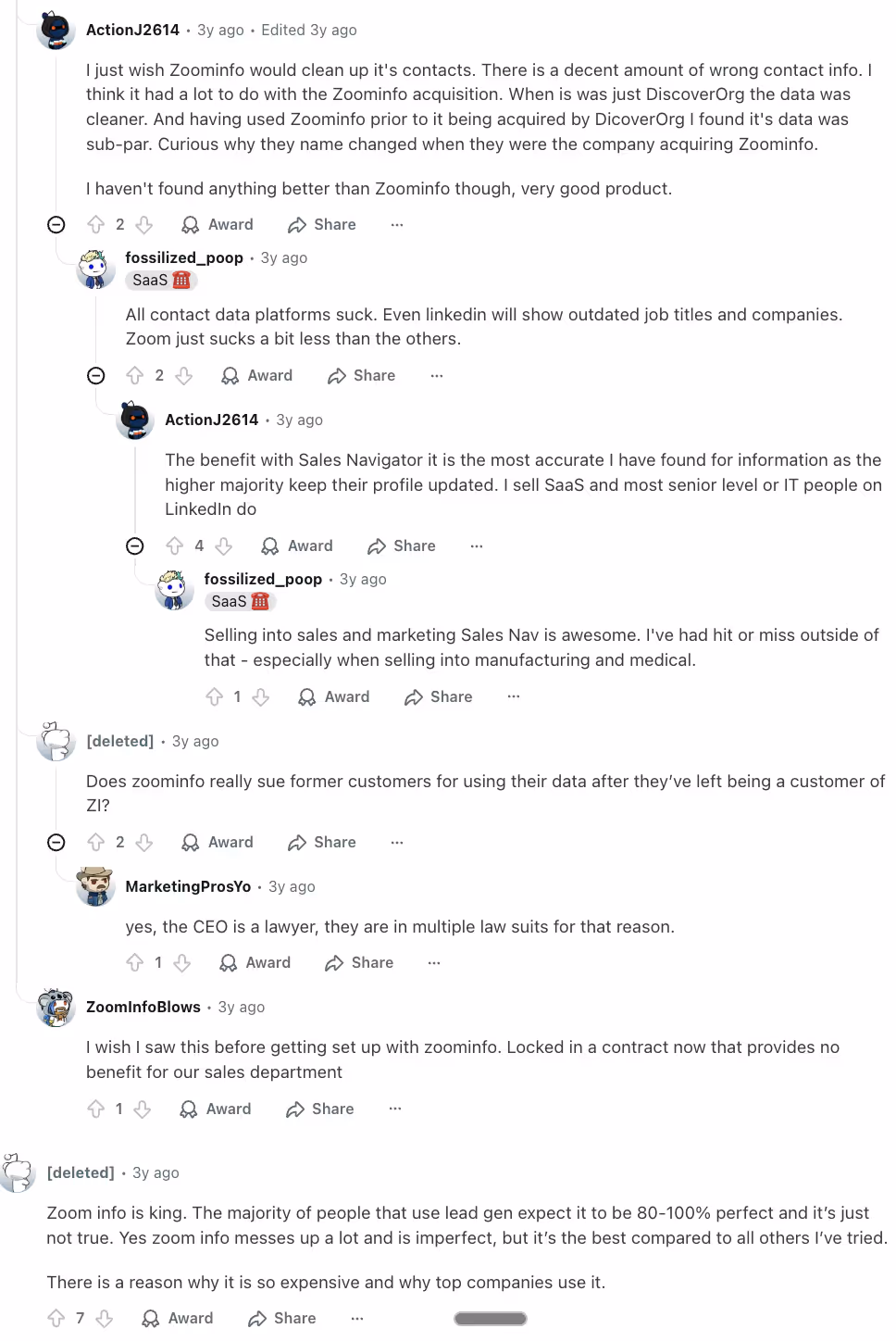Collapse the deleted user's lawsuit question thread
Screen dimensions: 896x1341
pyautogui.click(x=56, y=842)
